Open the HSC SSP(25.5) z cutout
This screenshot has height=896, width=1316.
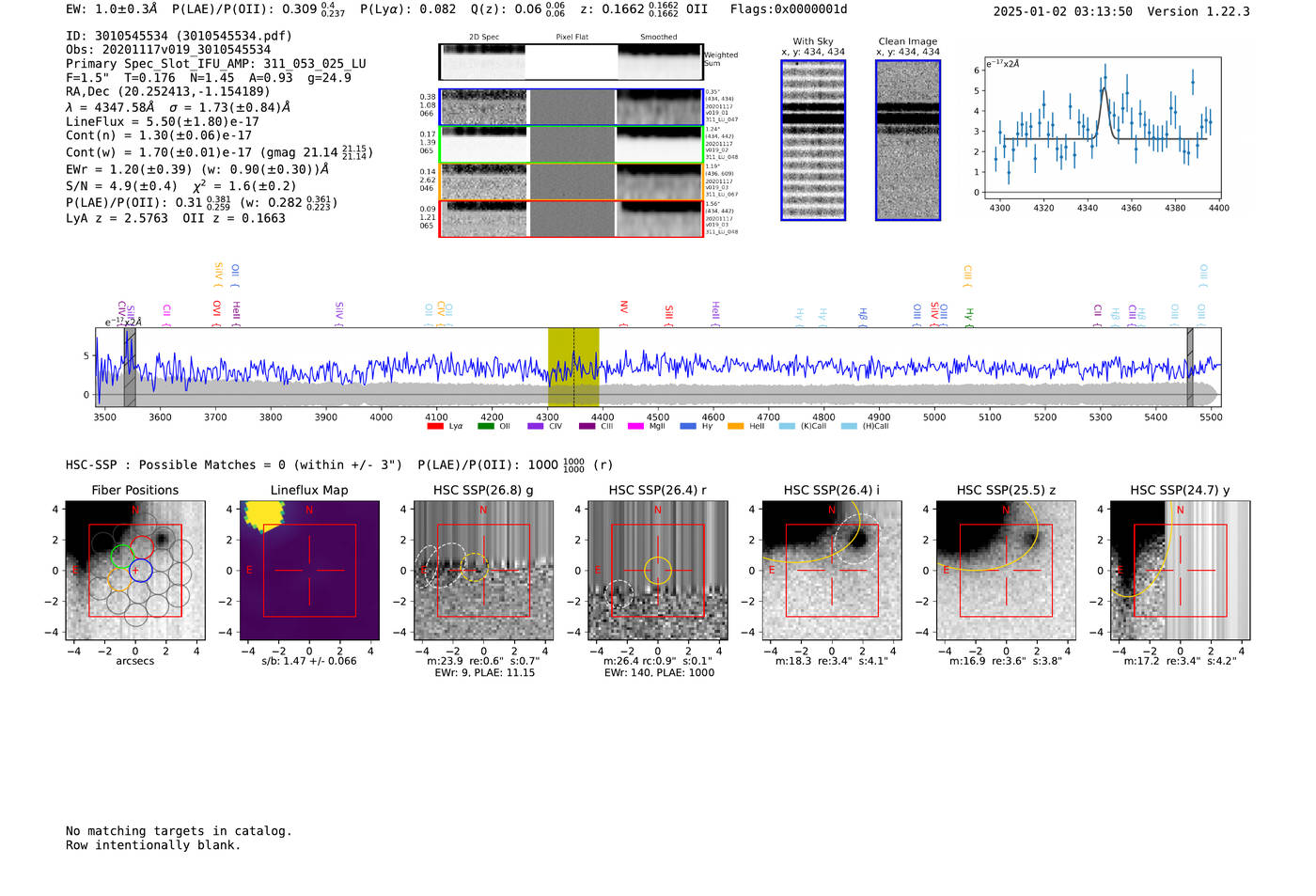[x=1006, y=571]
